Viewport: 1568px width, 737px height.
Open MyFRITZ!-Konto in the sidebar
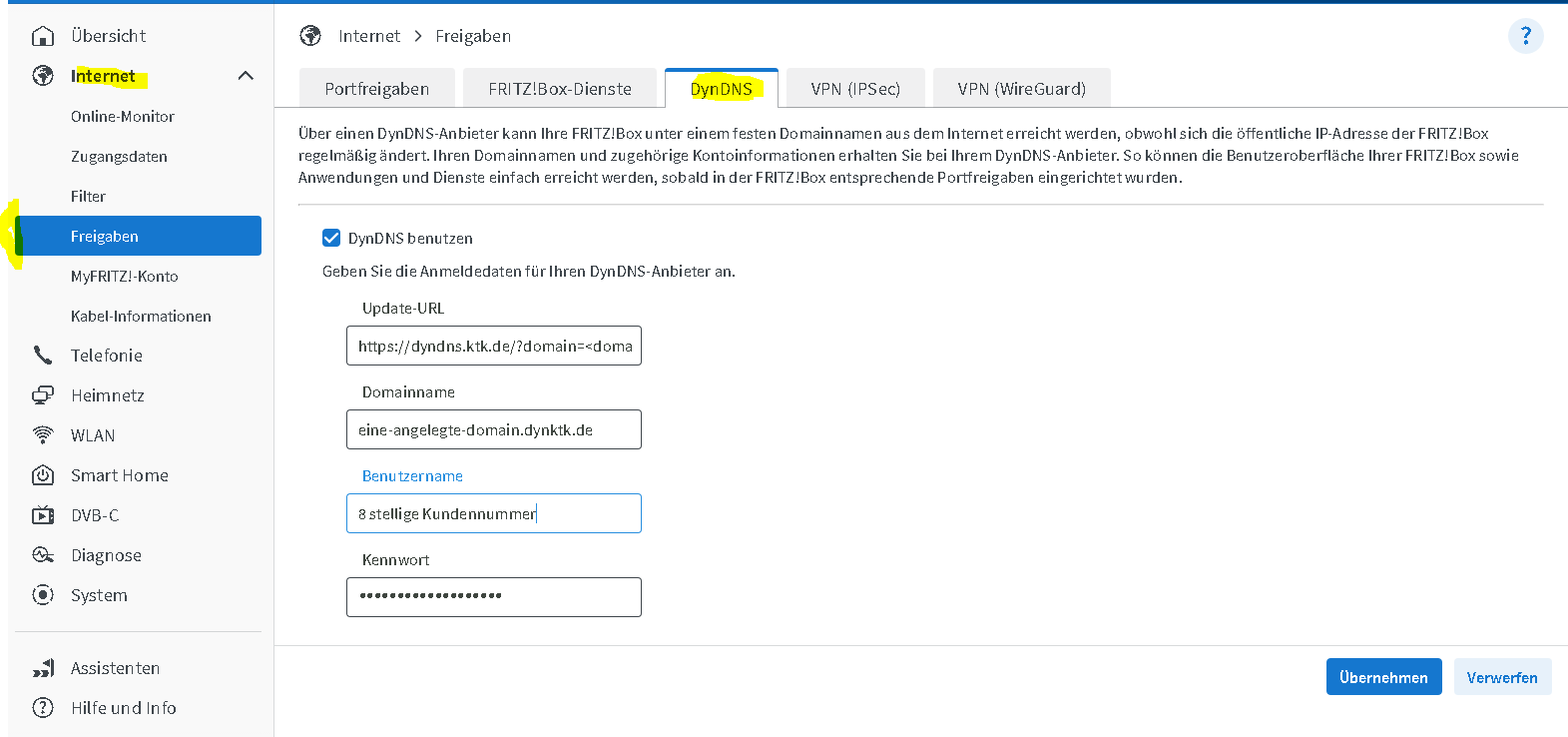[125, 277]
